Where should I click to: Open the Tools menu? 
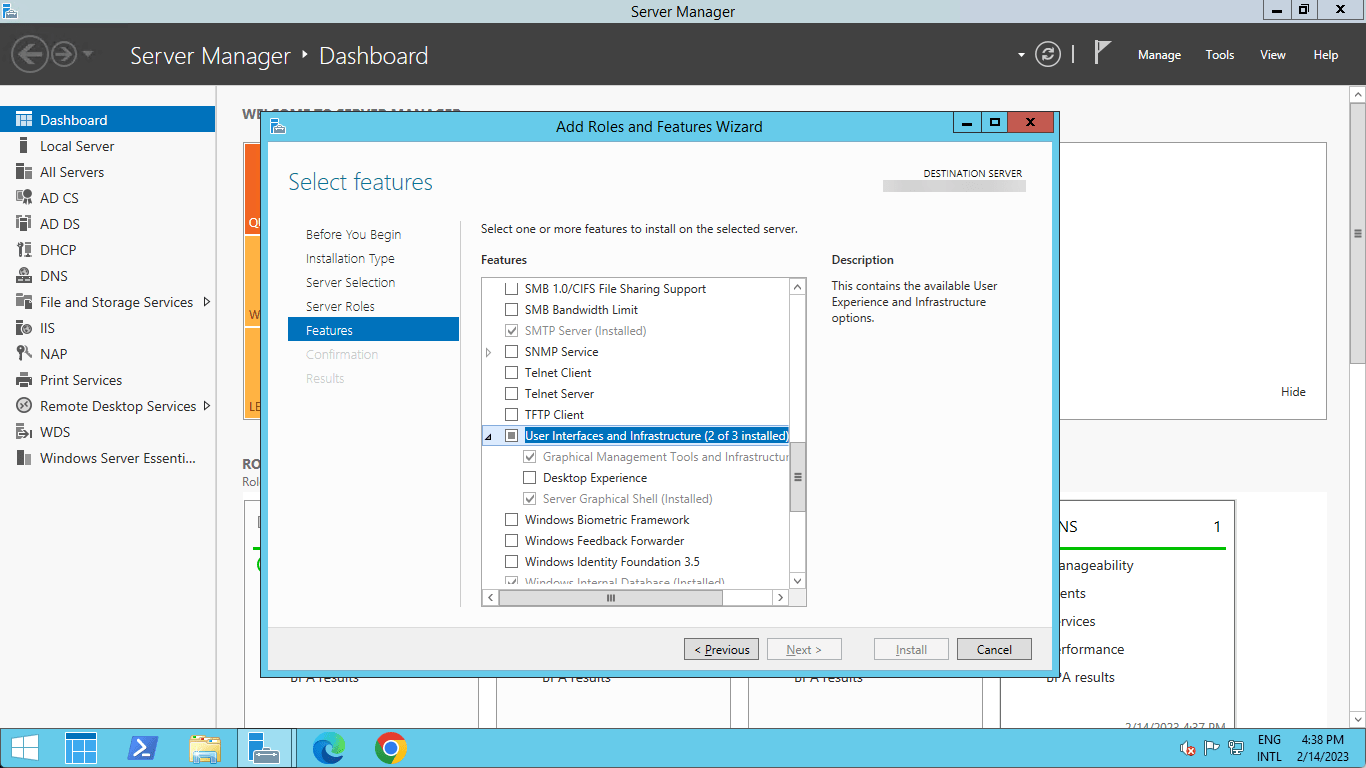click(1219, 55)
